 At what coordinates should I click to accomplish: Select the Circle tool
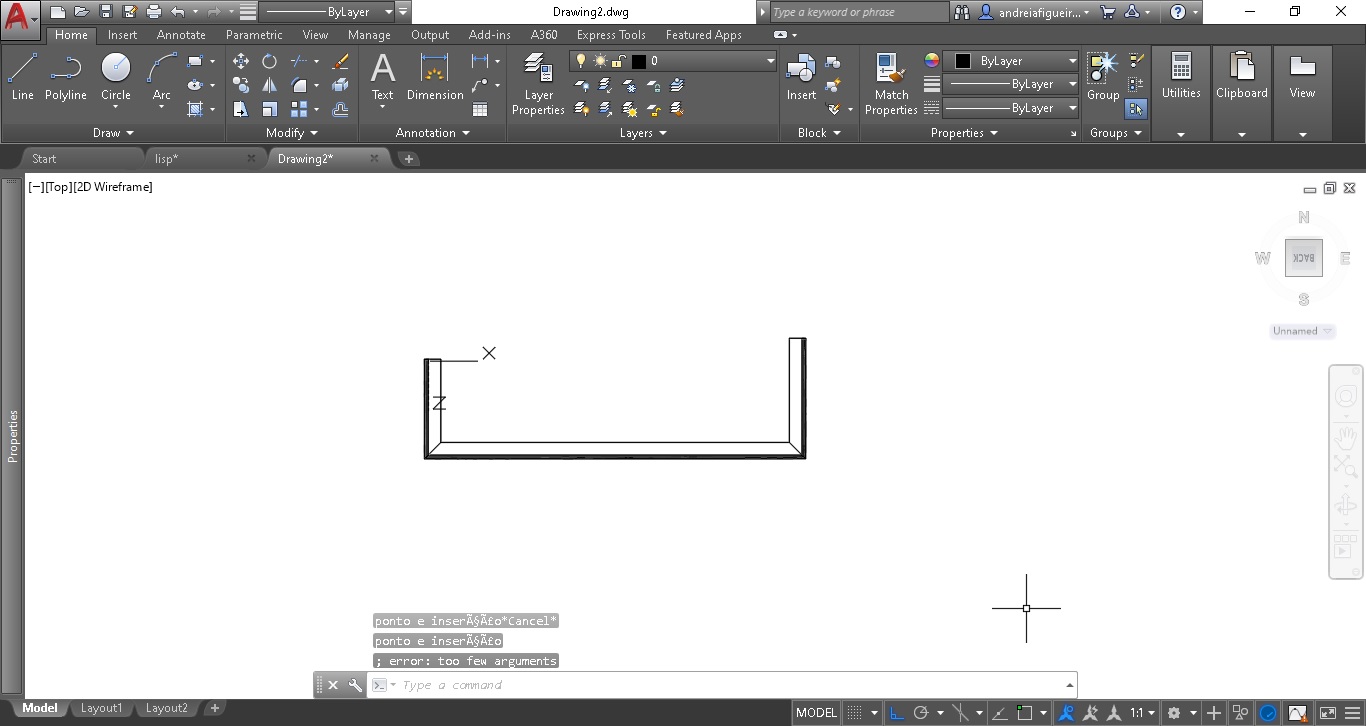point(116,77)
